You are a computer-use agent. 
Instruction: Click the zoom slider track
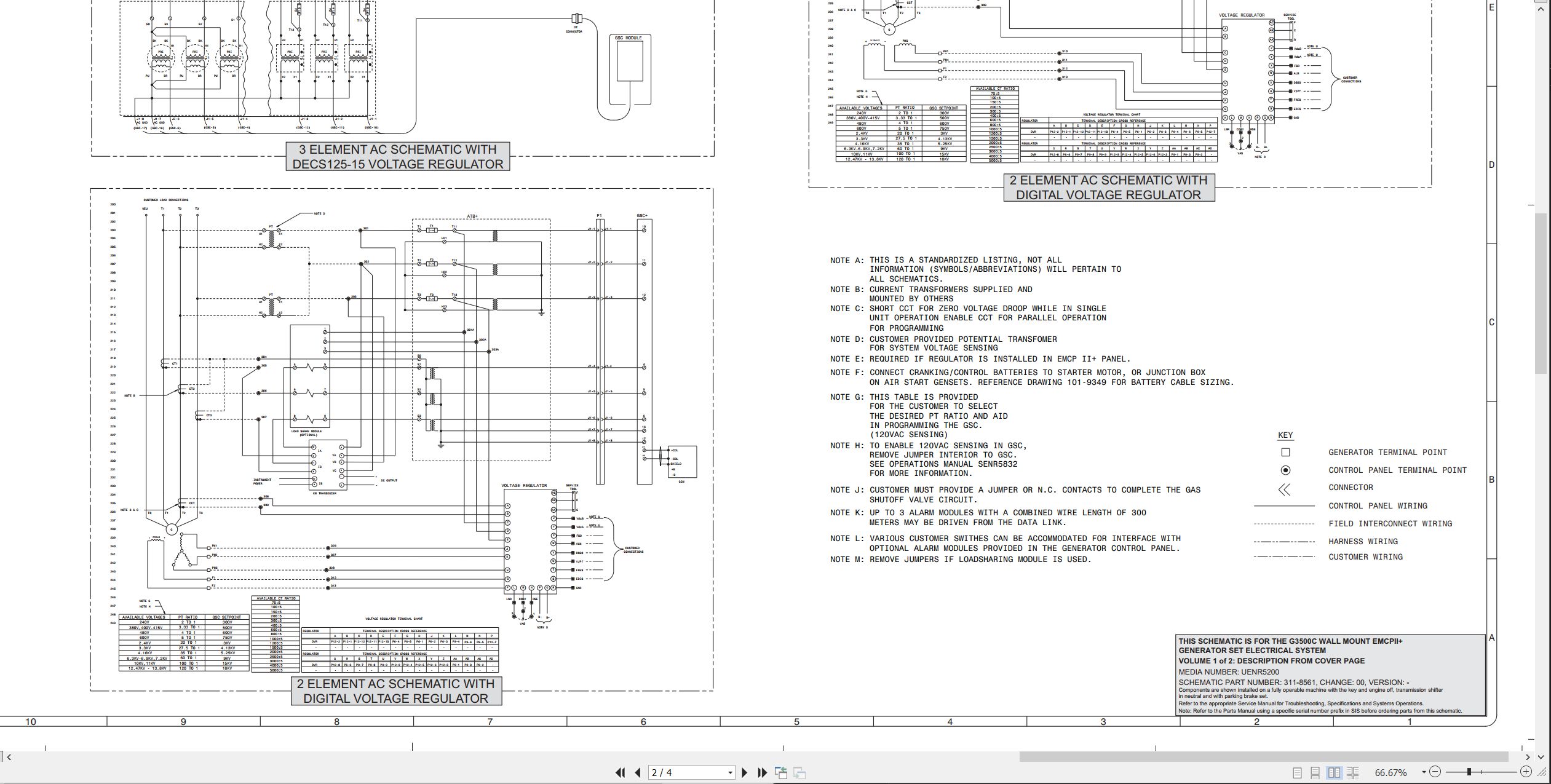coord(1480,772)
